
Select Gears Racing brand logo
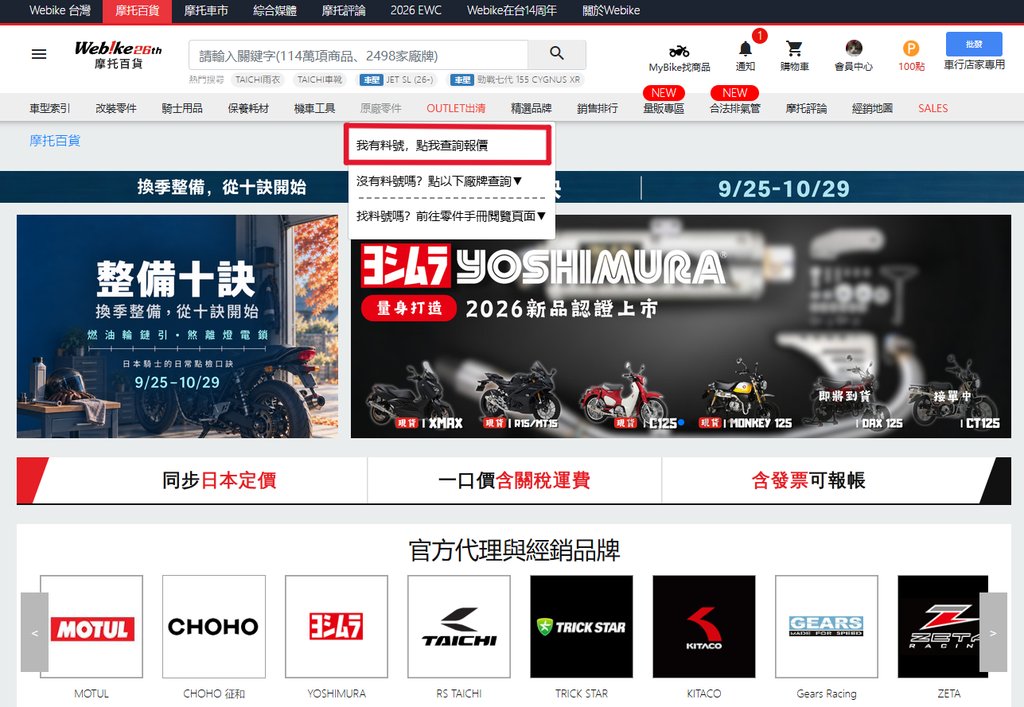coord(826,627)
